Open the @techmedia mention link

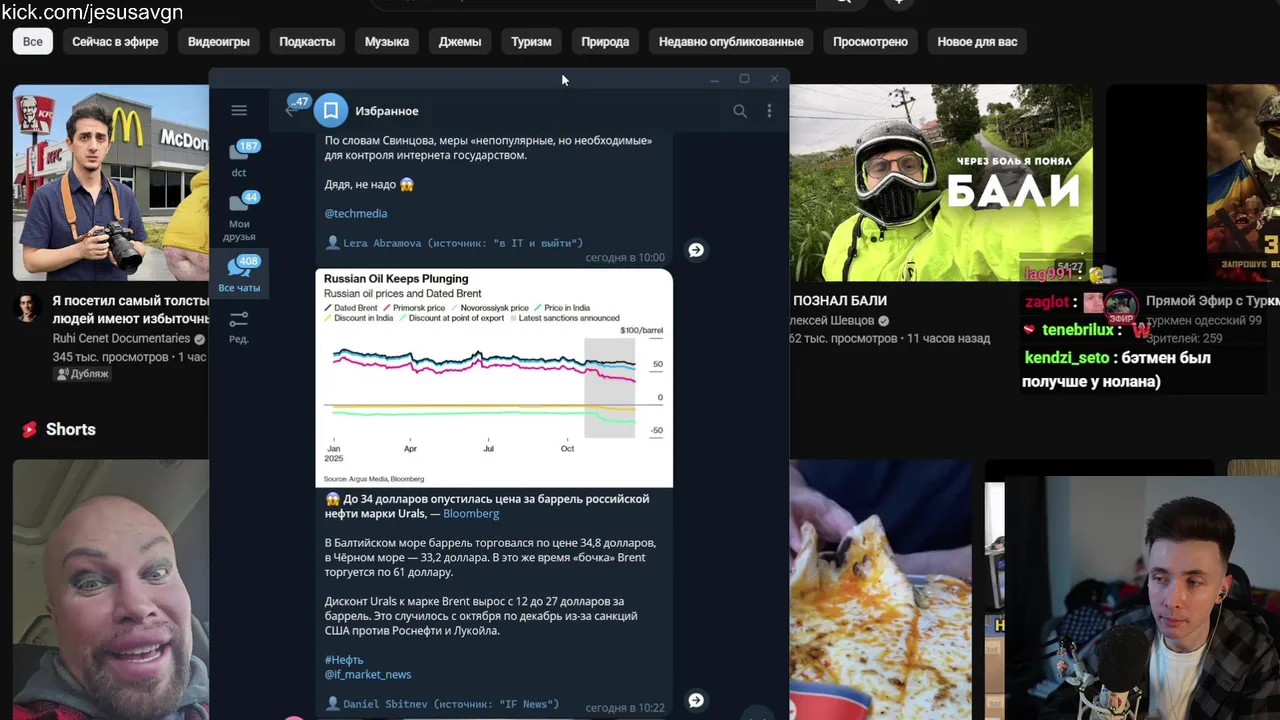[356, 213]
